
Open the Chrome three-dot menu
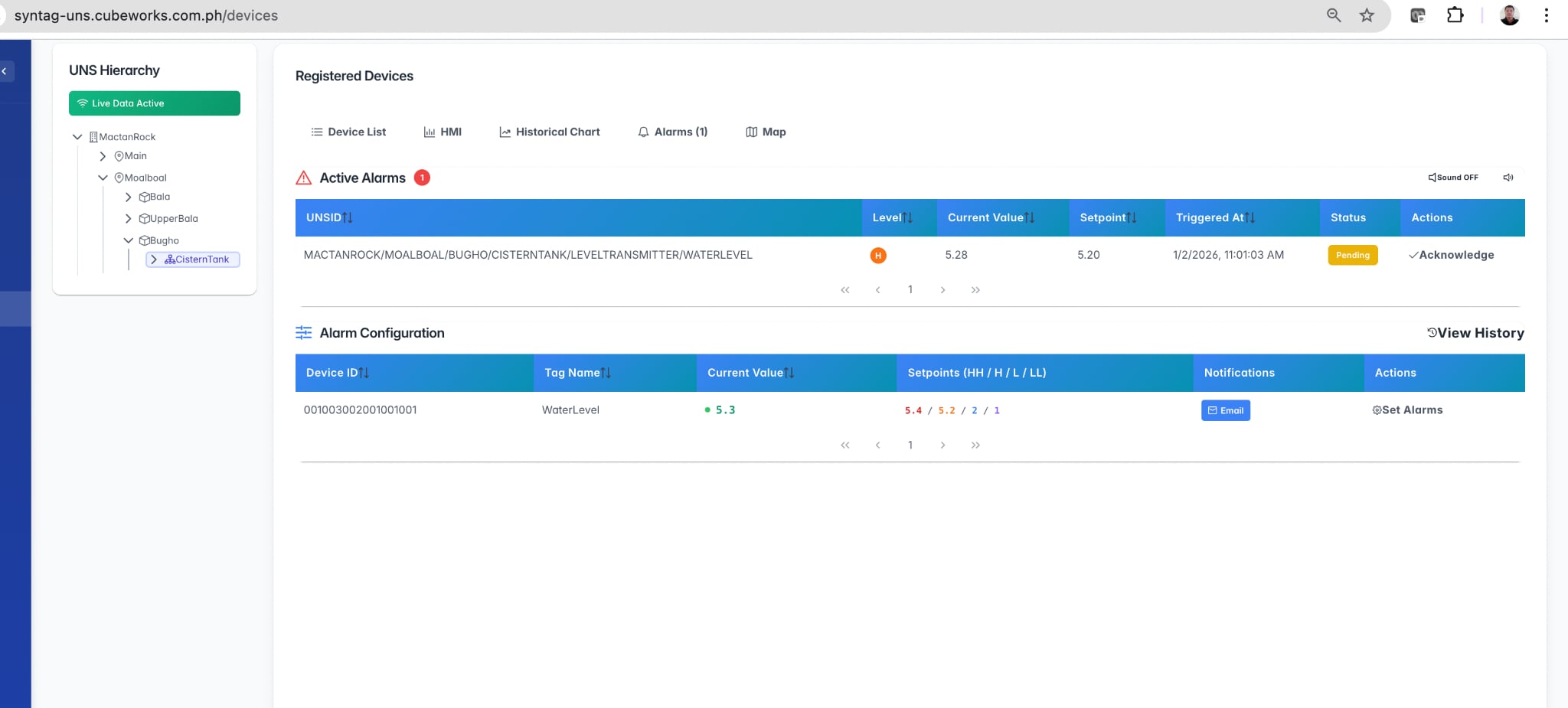click(1546, 15)
